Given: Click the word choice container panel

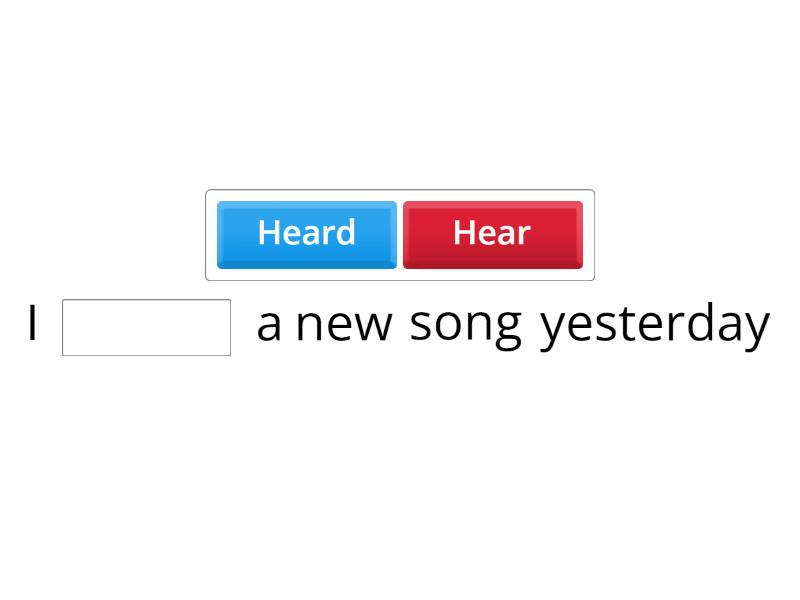Looking at the screenshot, I should tap(400, 234).
